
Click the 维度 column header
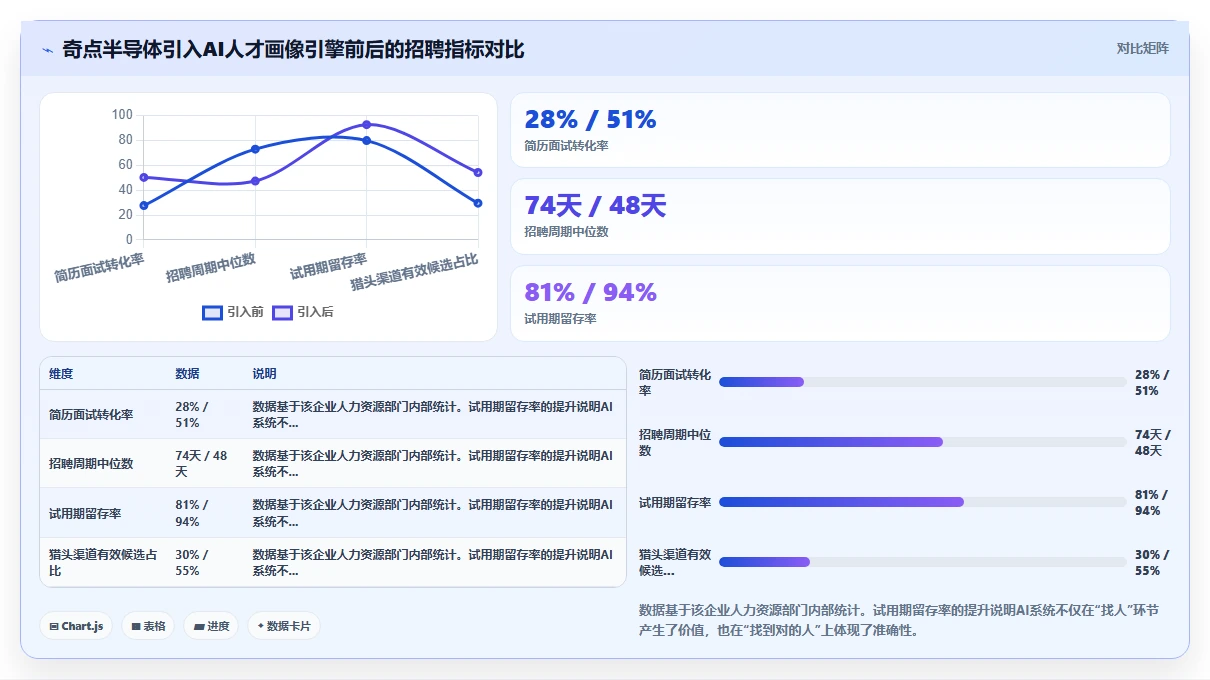61,374
